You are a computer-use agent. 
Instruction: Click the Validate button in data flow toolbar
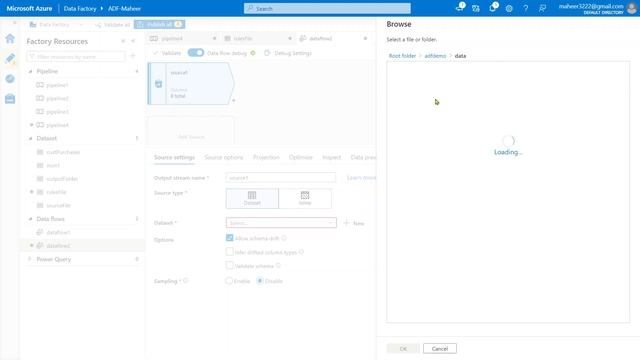pyautogui.click(x=167, y=53)
